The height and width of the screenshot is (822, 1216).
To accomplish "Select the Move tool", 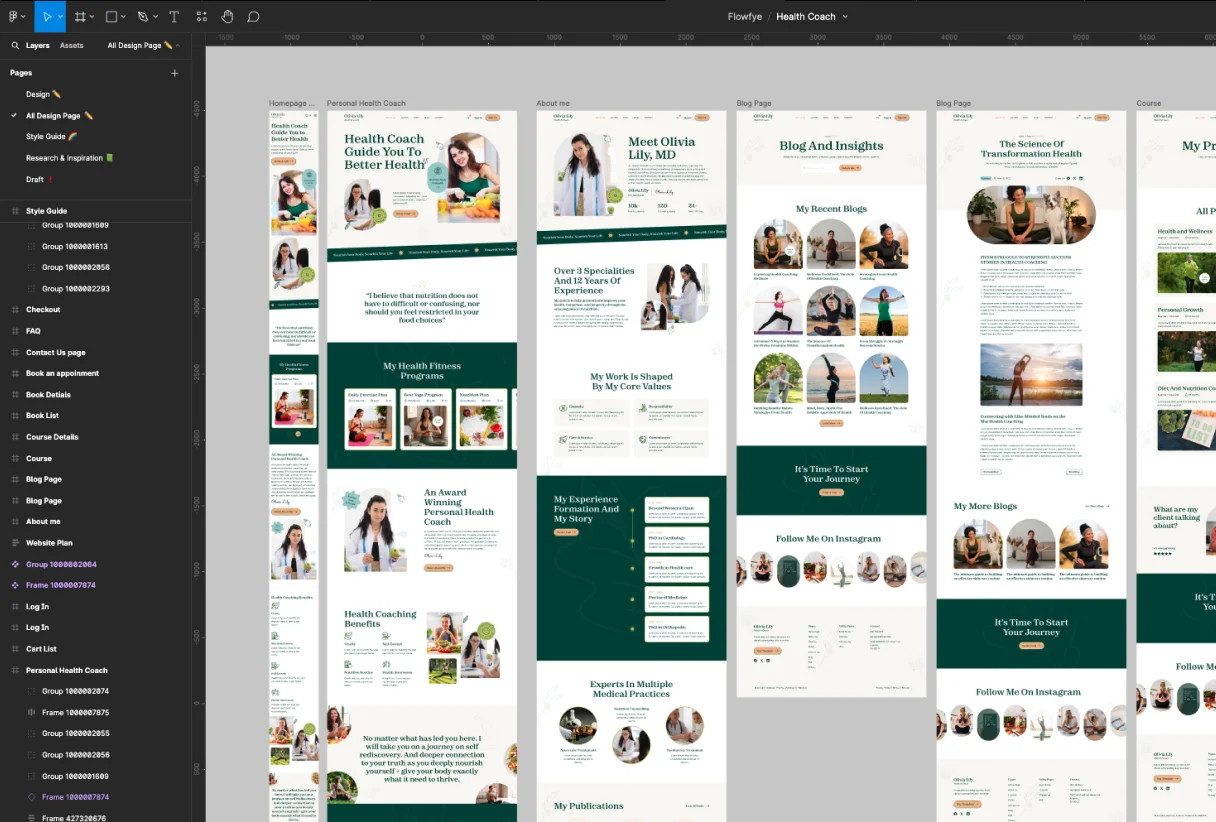I will point(46,16).
